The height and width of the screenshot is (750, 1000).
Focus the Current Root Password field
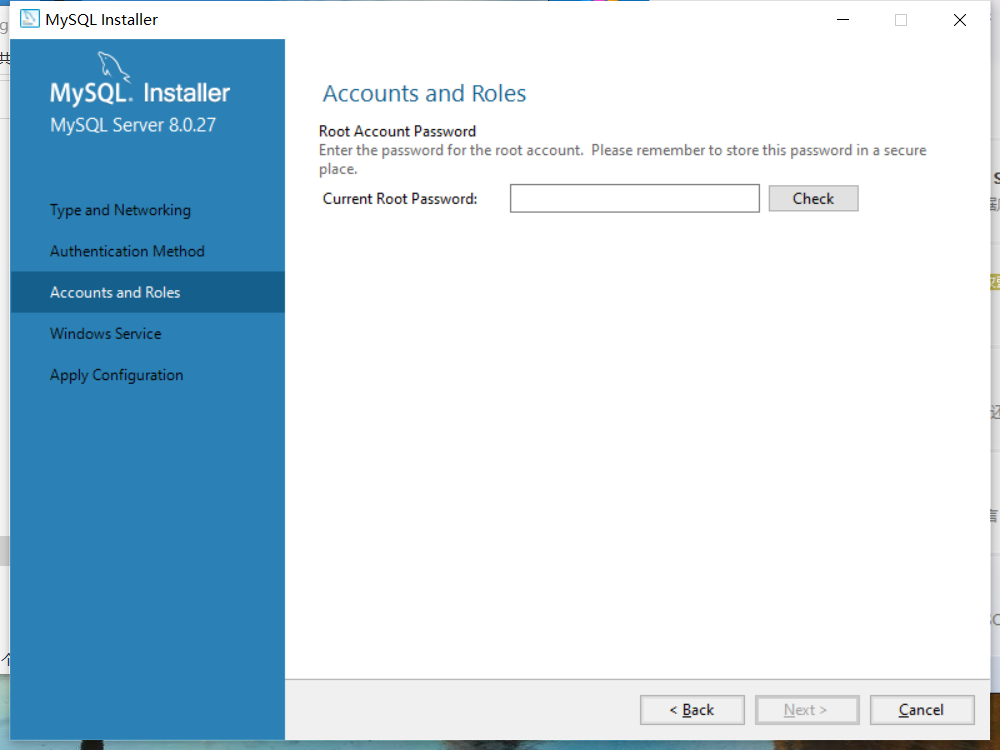(635, 198)
